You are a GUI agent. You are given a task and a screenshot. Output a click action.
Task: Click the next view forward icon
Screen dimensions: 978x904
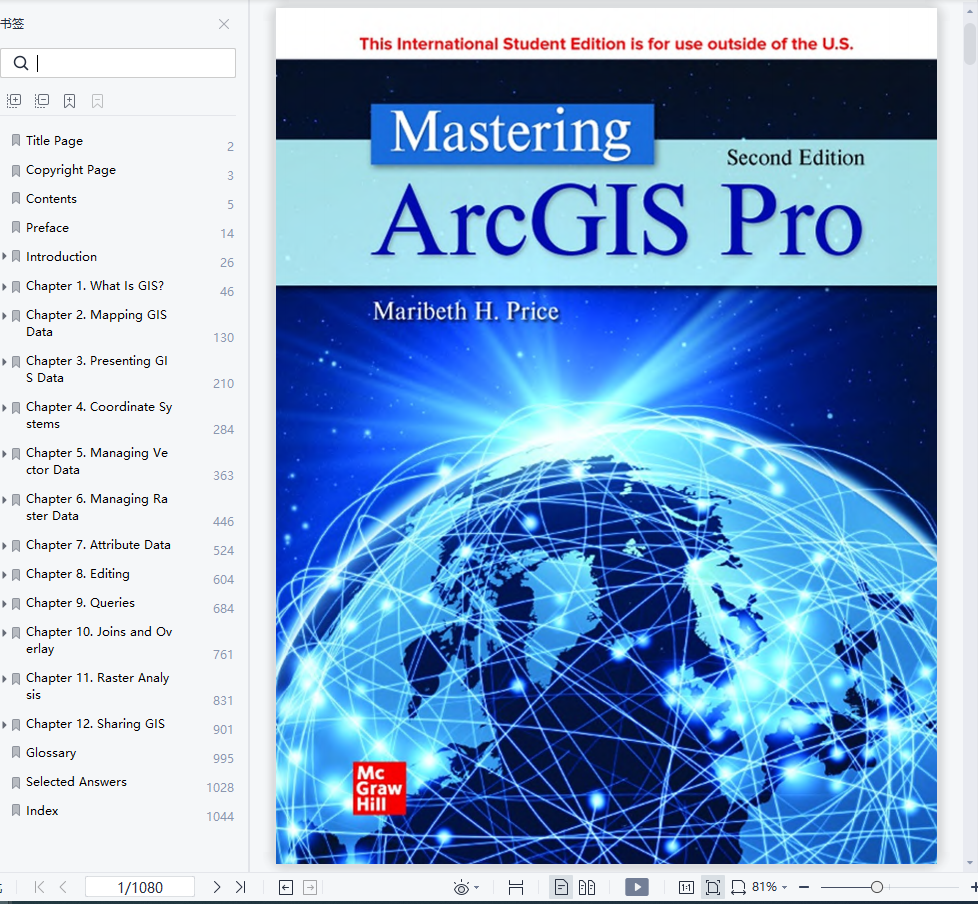coord(310,887)
